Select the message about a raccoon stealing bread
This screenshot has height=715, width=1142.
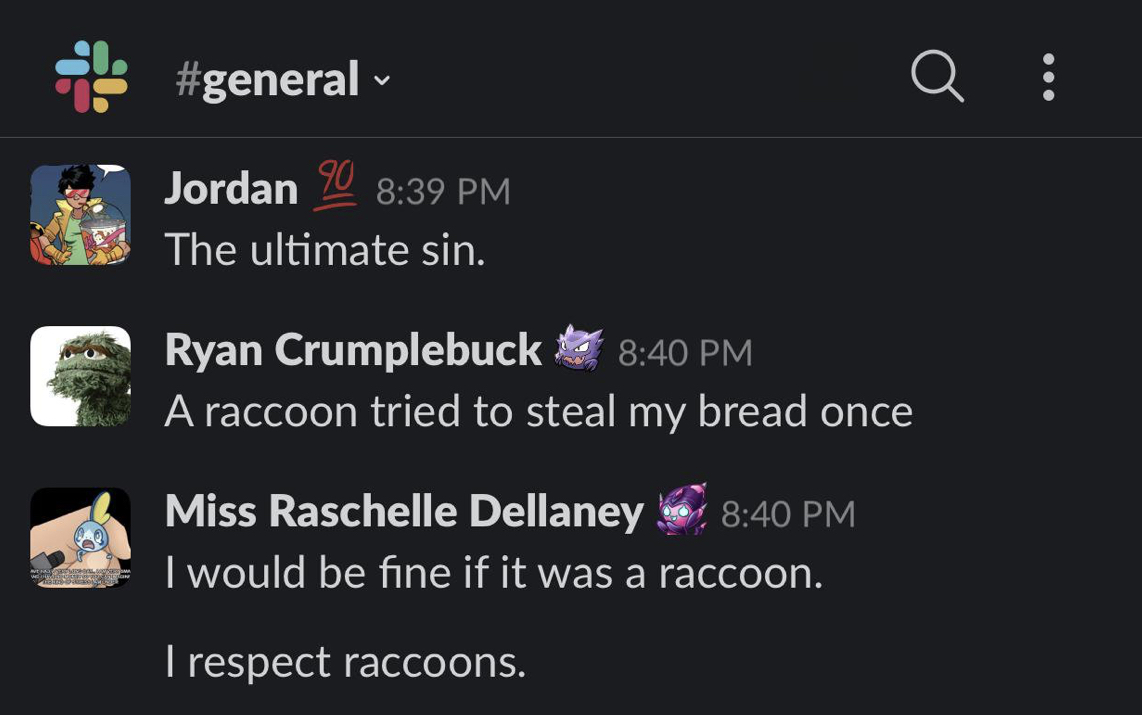pos(538,411)
